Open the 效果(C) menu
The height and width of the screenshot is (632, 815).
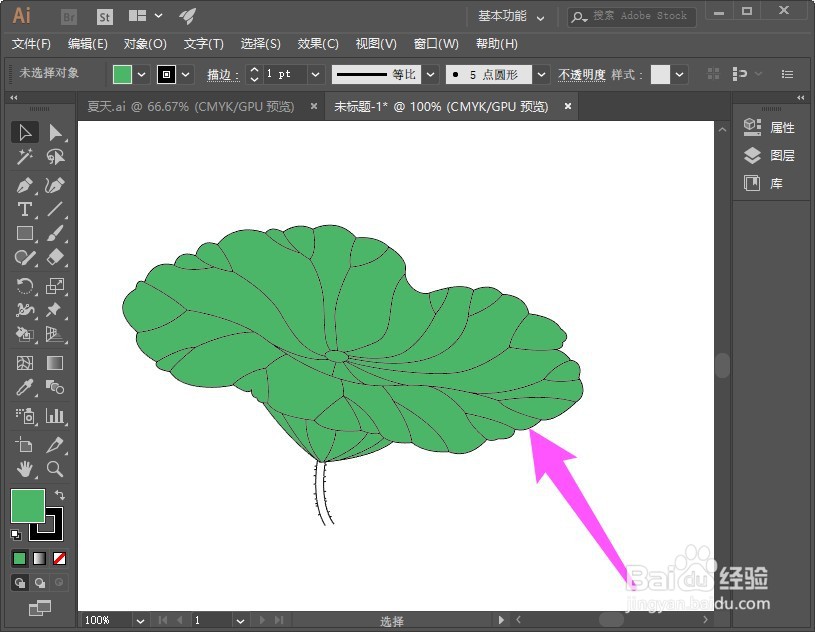point(318,44)
